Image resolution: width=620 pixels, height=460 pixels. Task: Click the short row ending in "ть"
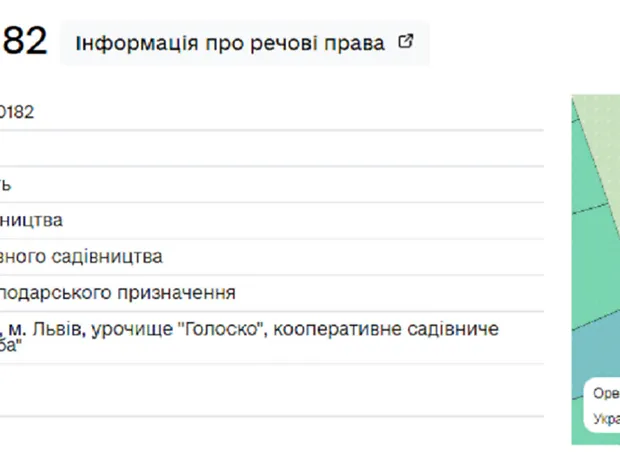pos(6,185)
